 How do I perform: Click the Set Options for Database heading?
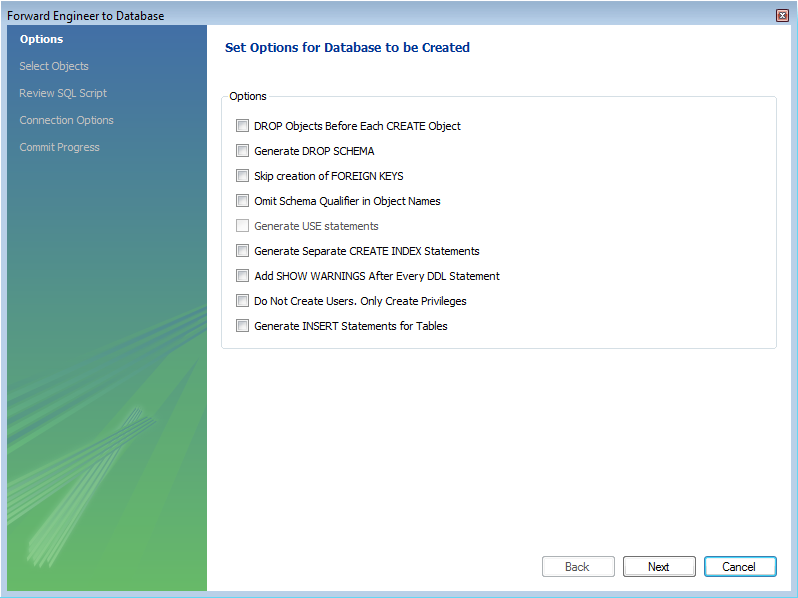click(347, 47)
